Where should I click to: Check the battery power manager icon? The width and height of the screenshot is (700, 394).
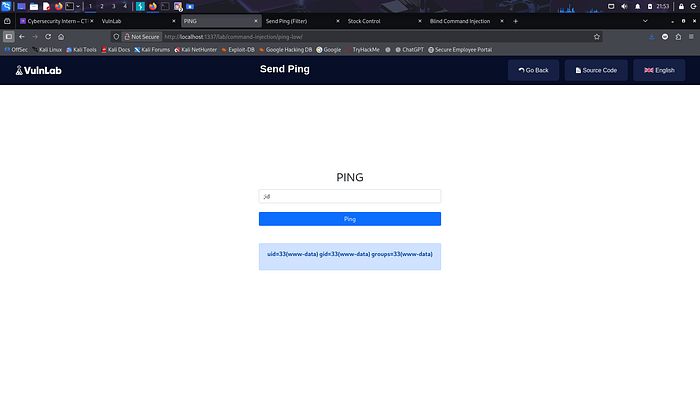[650, 6]
